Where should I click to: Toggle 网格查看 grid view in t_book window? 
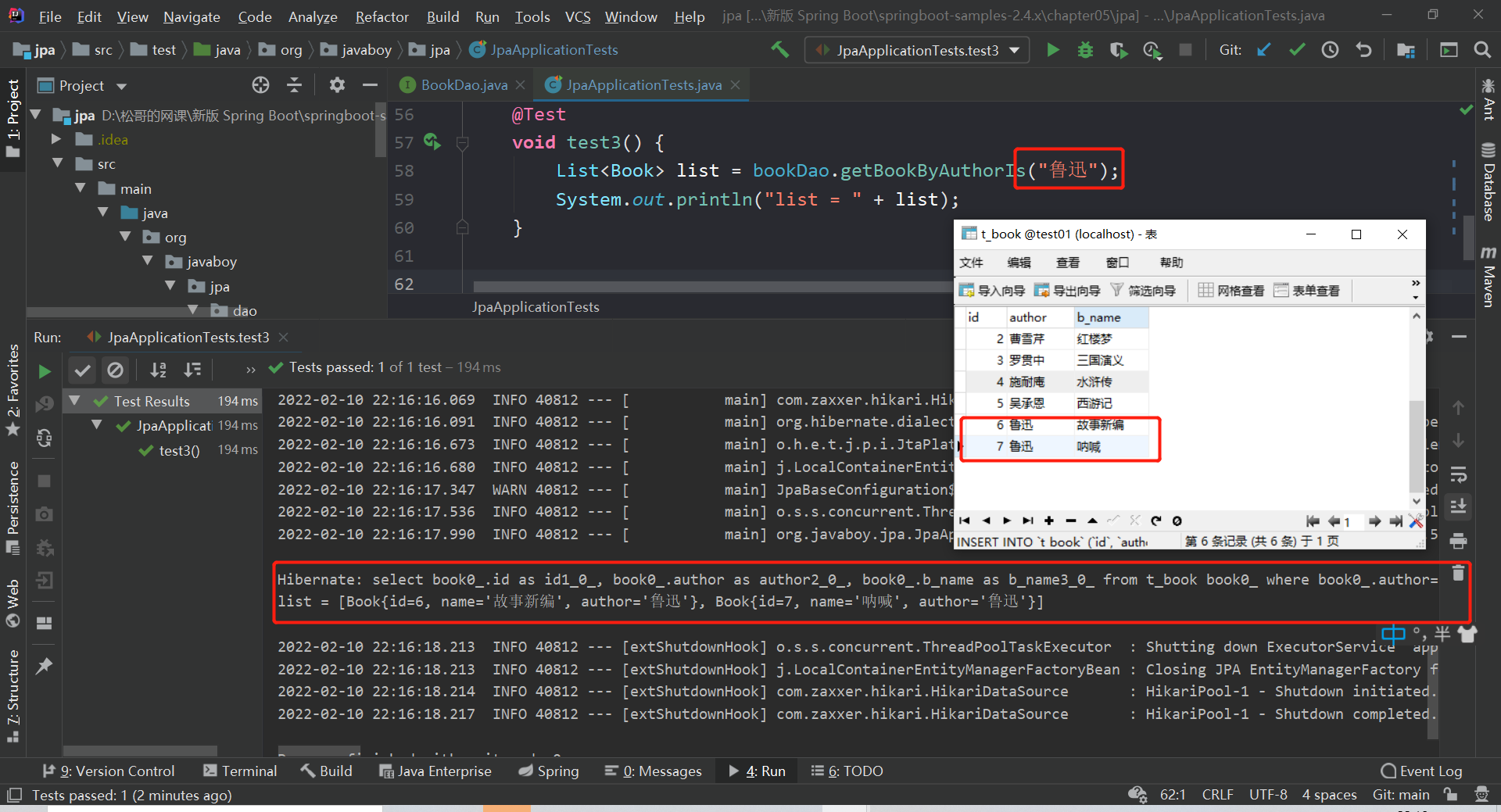pos(1231,291)
